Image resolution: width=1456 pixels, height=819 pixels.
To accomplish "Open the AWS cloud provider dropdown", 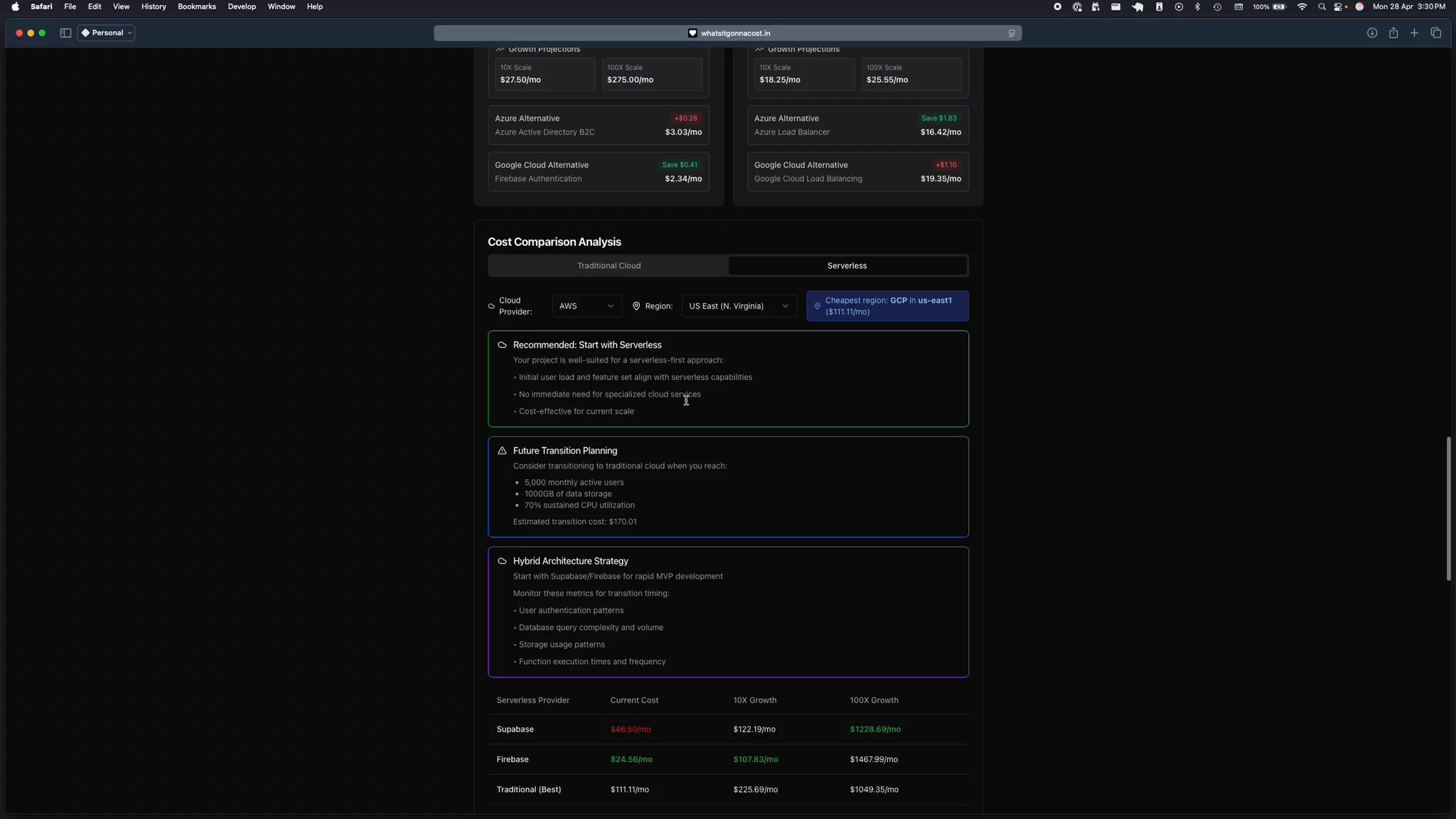I will 587,306.
